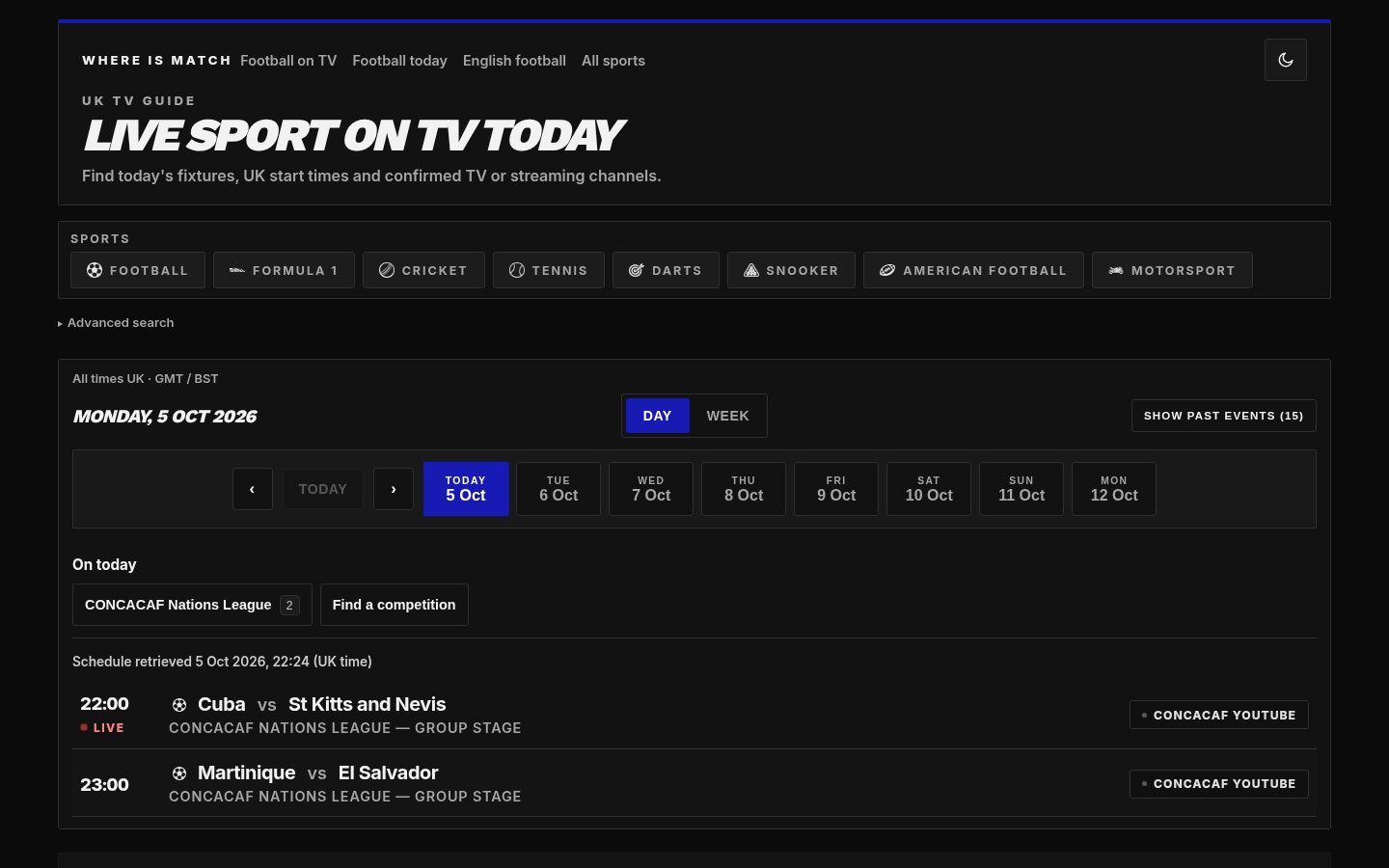Select Thu 8 Oct date
Screen dimensions: 1389x868
click(744, 489)
